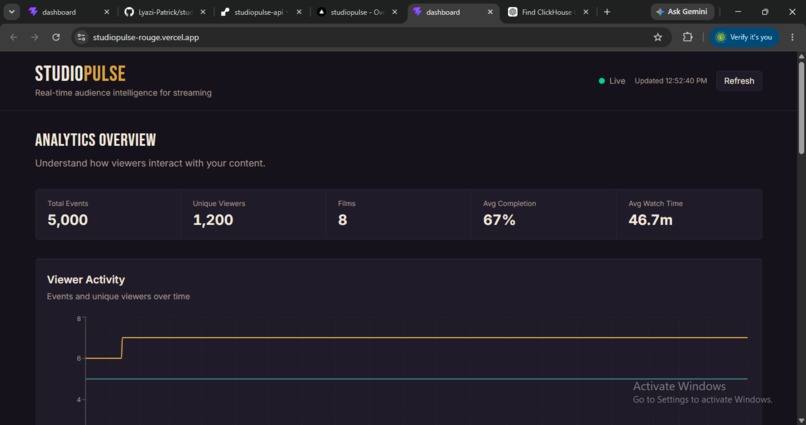Select the Avg Completion 67% card
The image size is (806, 425).
click(x=543, y=214)
